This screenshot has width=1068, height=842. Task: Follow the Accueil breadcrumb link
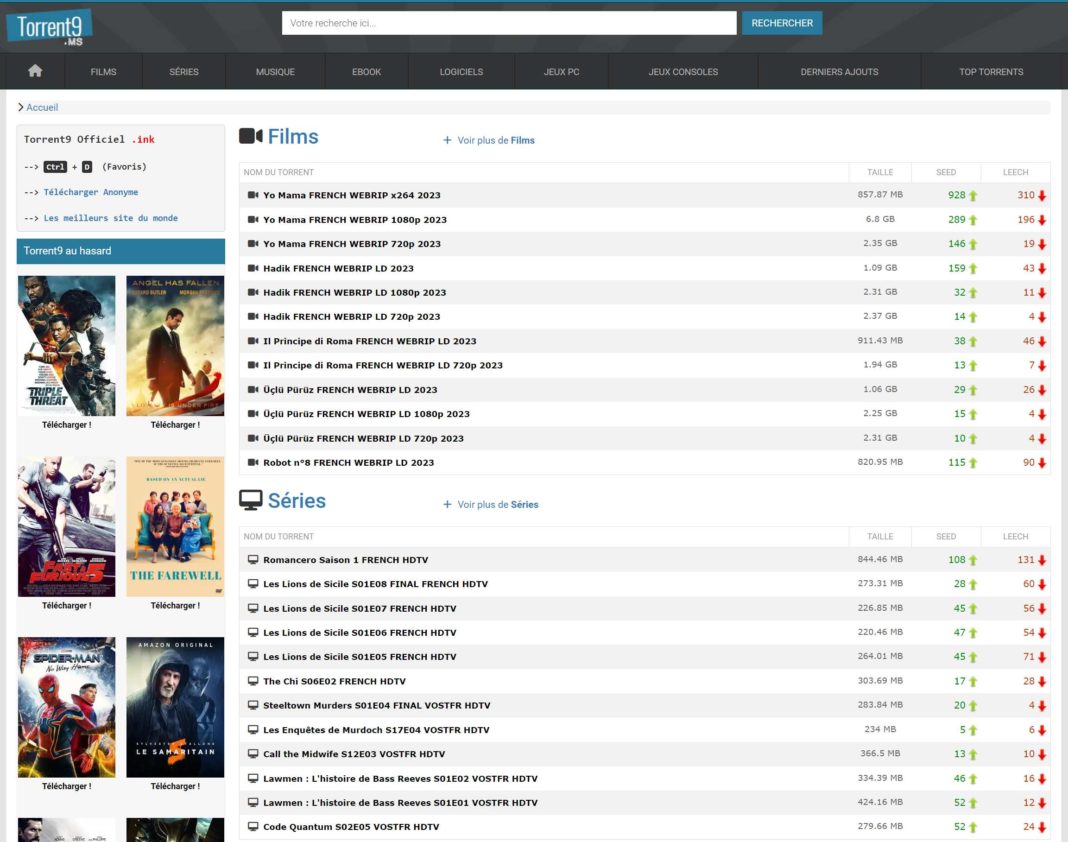42,108
